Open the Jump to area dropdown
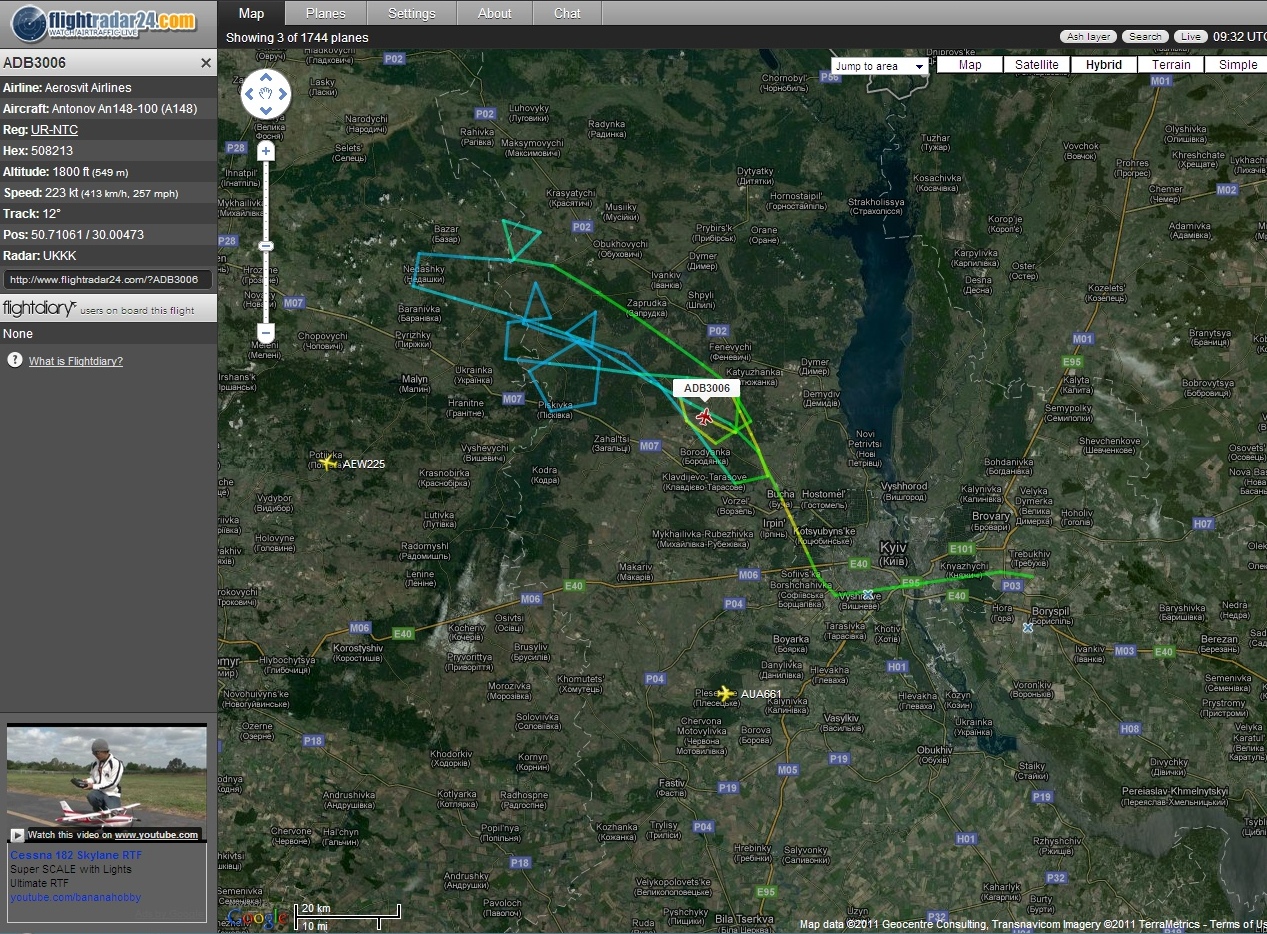 pos(881,67)
